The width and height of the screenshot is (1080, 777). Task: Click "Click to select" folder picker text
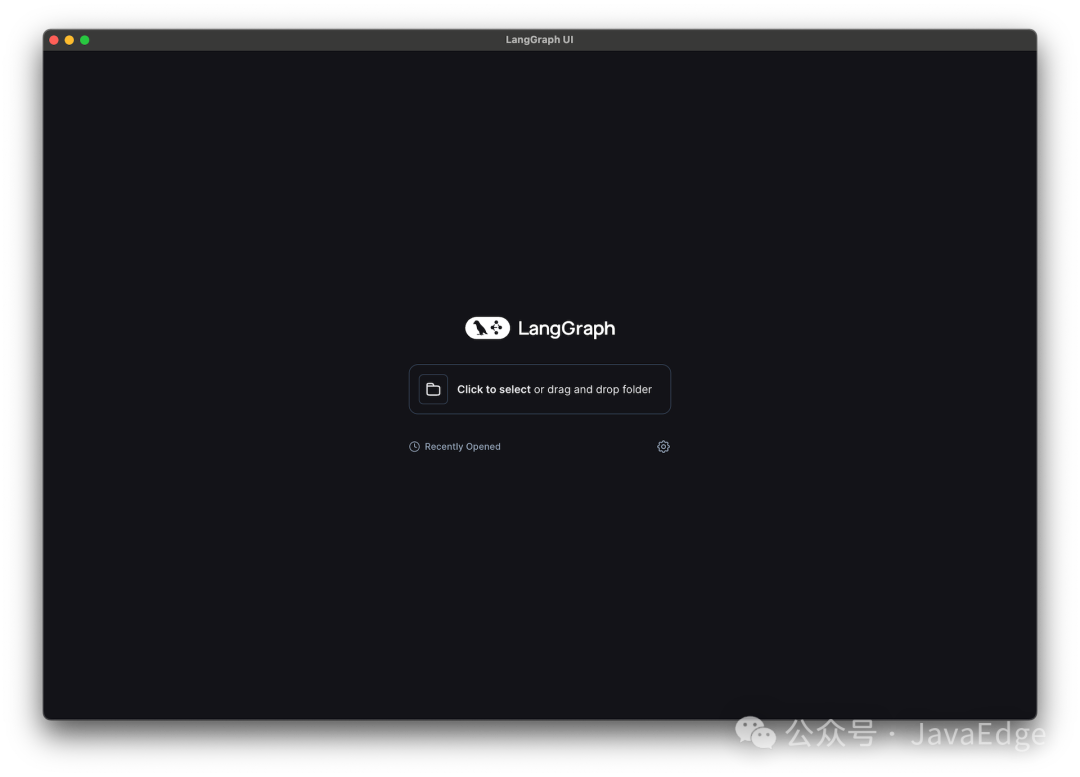(494, 389)
